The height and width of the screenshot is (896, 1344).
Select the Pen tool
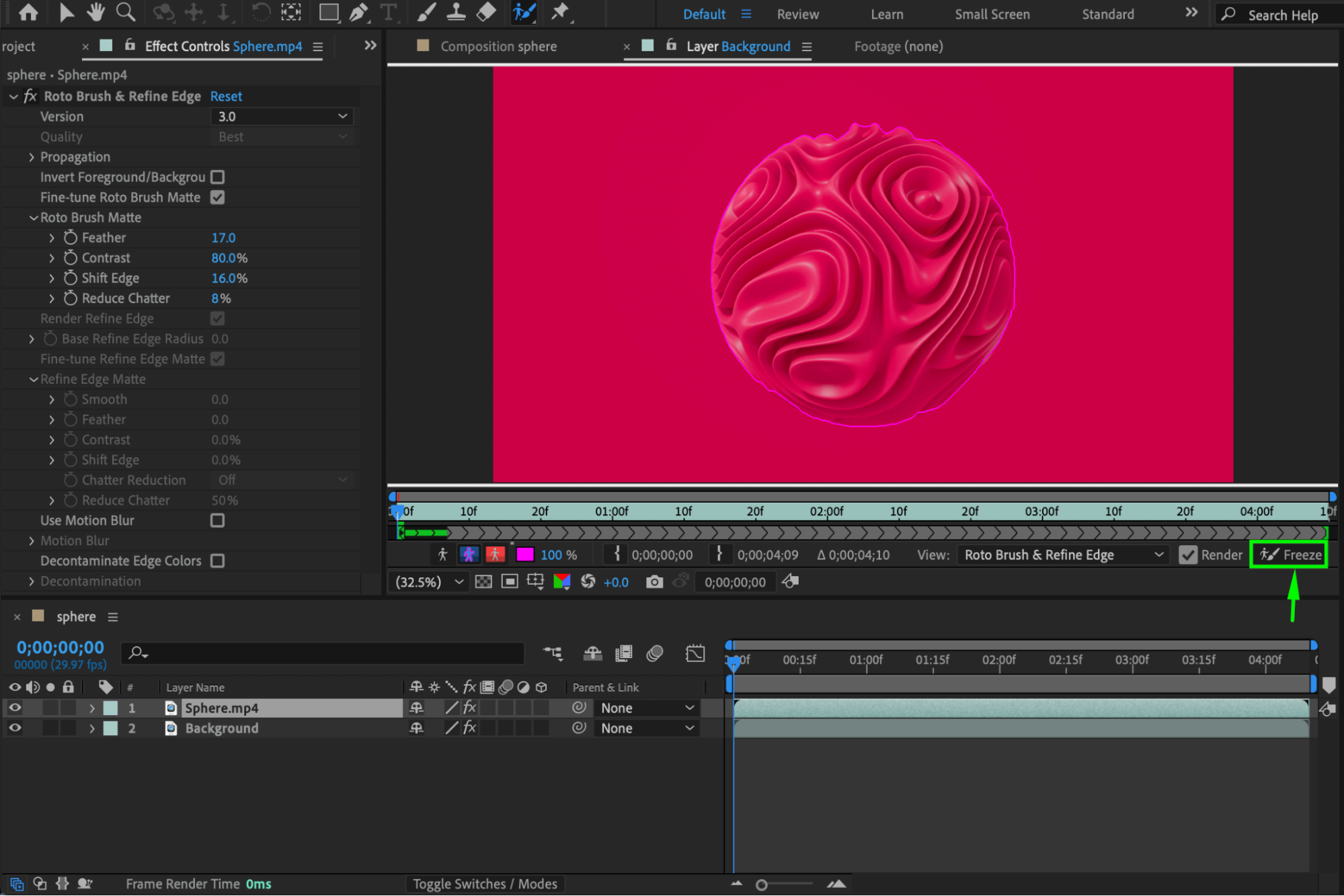(x=358, y=12)
